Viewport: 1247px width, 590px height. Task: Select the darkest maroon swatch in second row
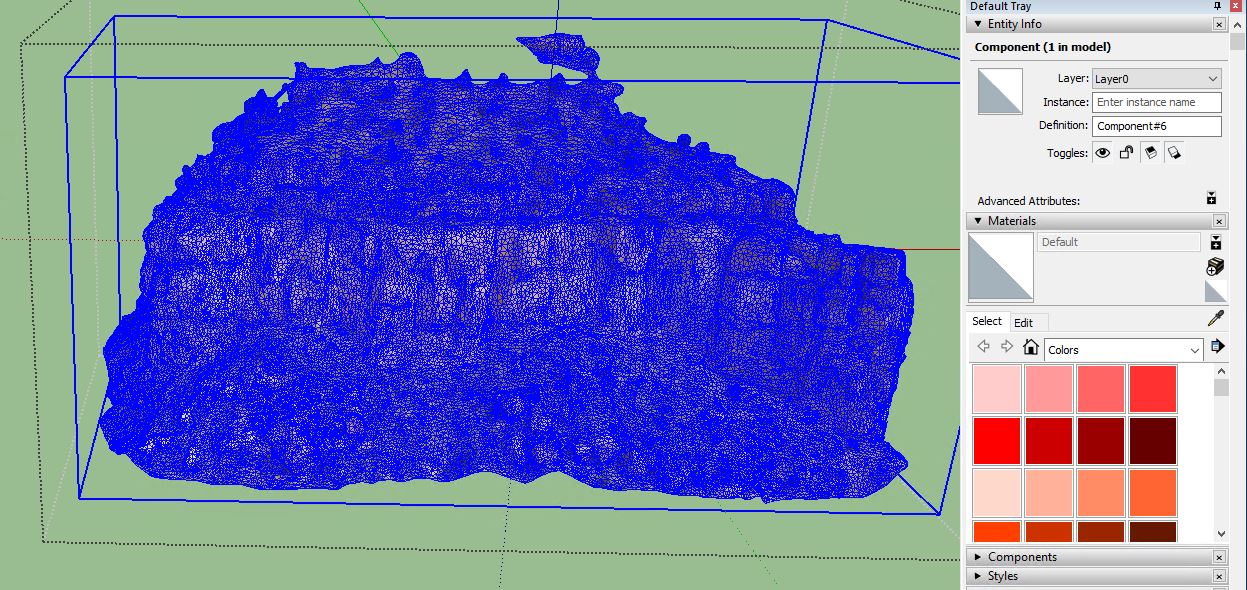(1153, 441)
